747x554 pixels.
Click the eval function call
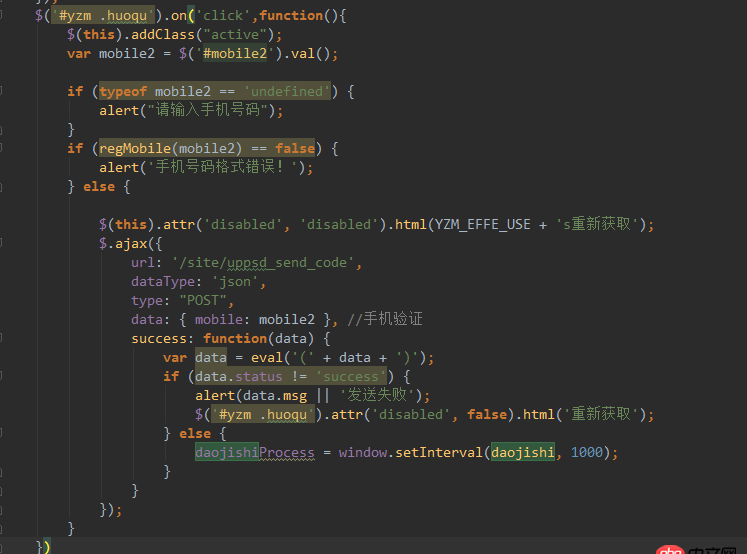tap(267, 358)
